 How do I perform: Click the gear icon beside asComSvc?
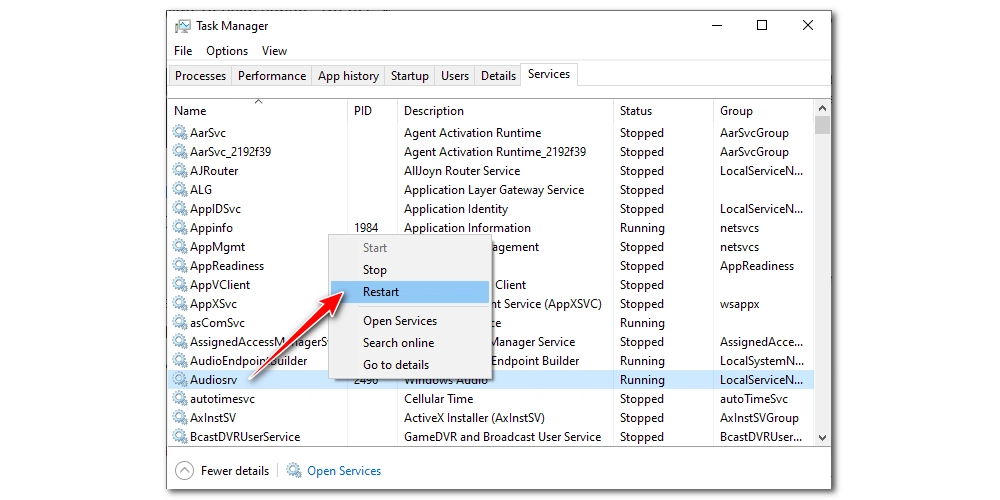coord(180,323)
